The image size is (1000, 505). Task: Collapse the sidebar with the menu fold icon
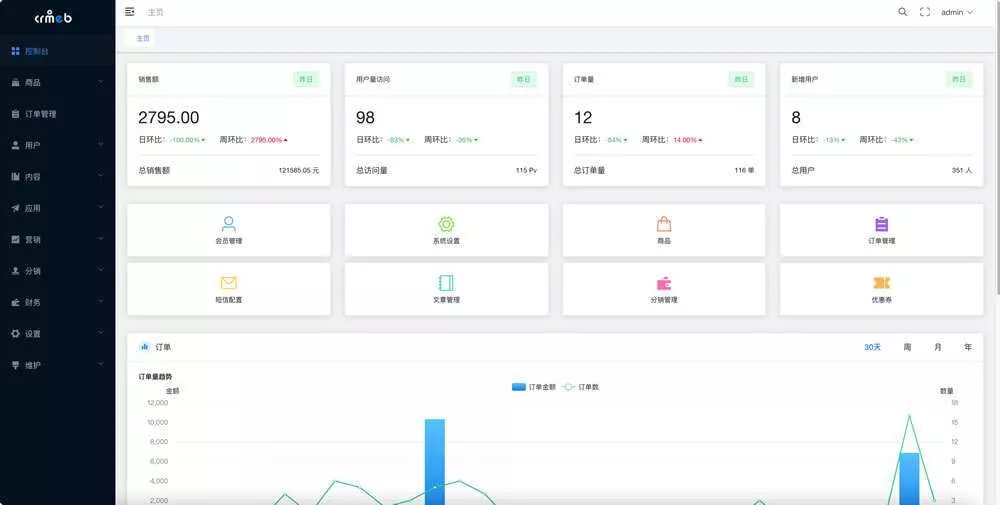130,12
